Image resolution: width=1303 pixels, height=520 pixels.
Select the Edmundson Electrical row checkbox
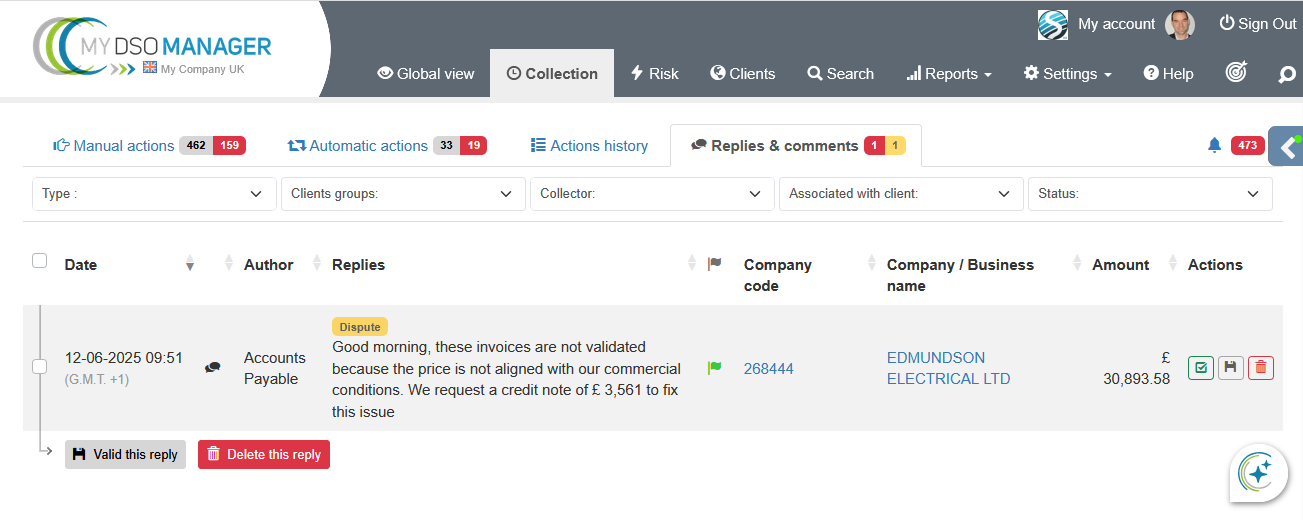(40, 367)
